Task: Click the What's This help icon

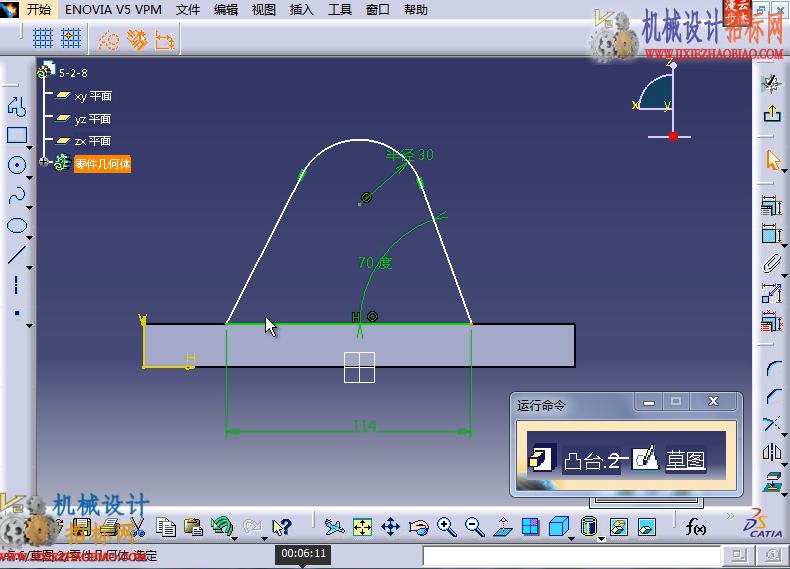Action: [282, 527]
